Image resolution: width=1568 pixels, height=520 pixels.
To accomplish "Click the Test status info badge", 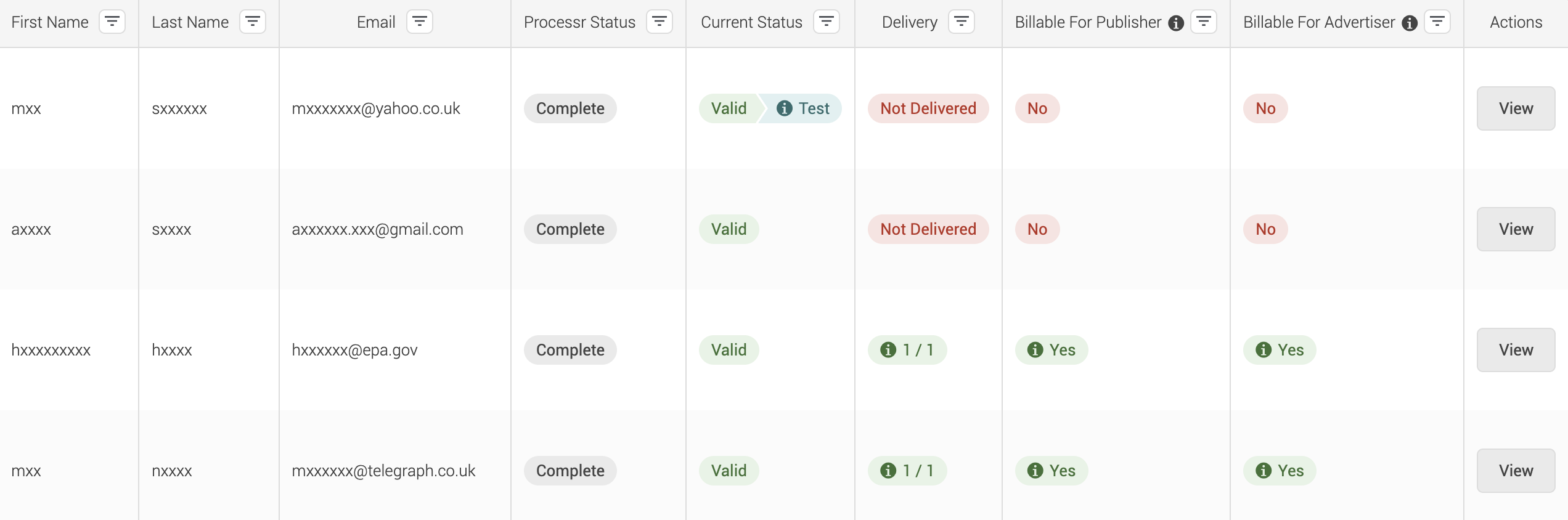I will [801, 108].
